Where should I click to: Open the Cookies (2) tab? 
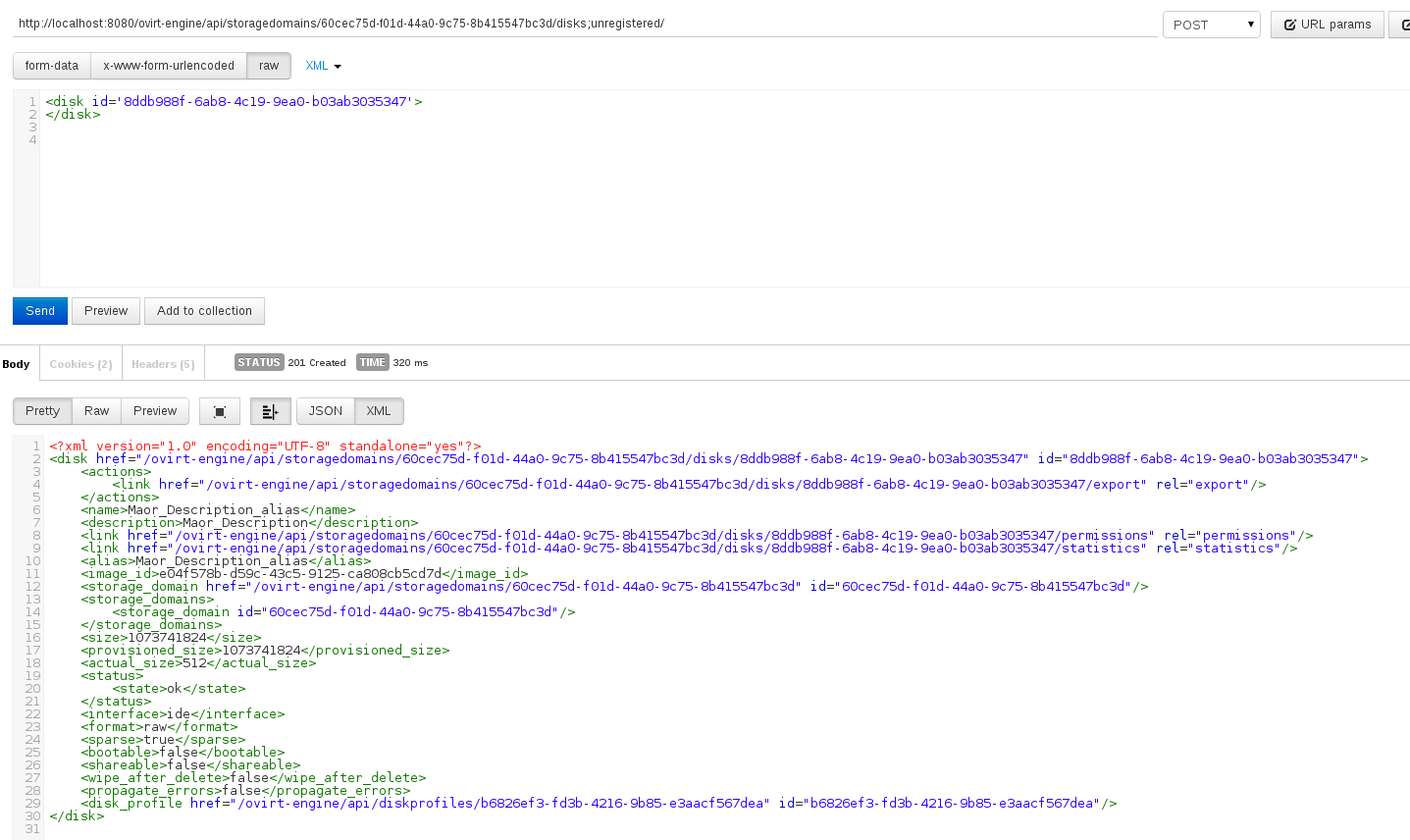(x=80, y=364)
